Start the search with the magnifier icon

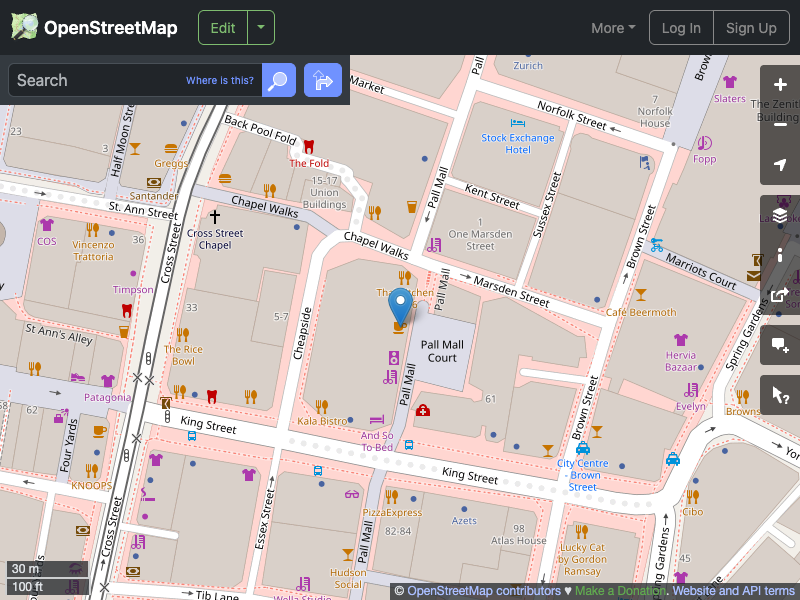pyautogui.click(x=278, y=80)
